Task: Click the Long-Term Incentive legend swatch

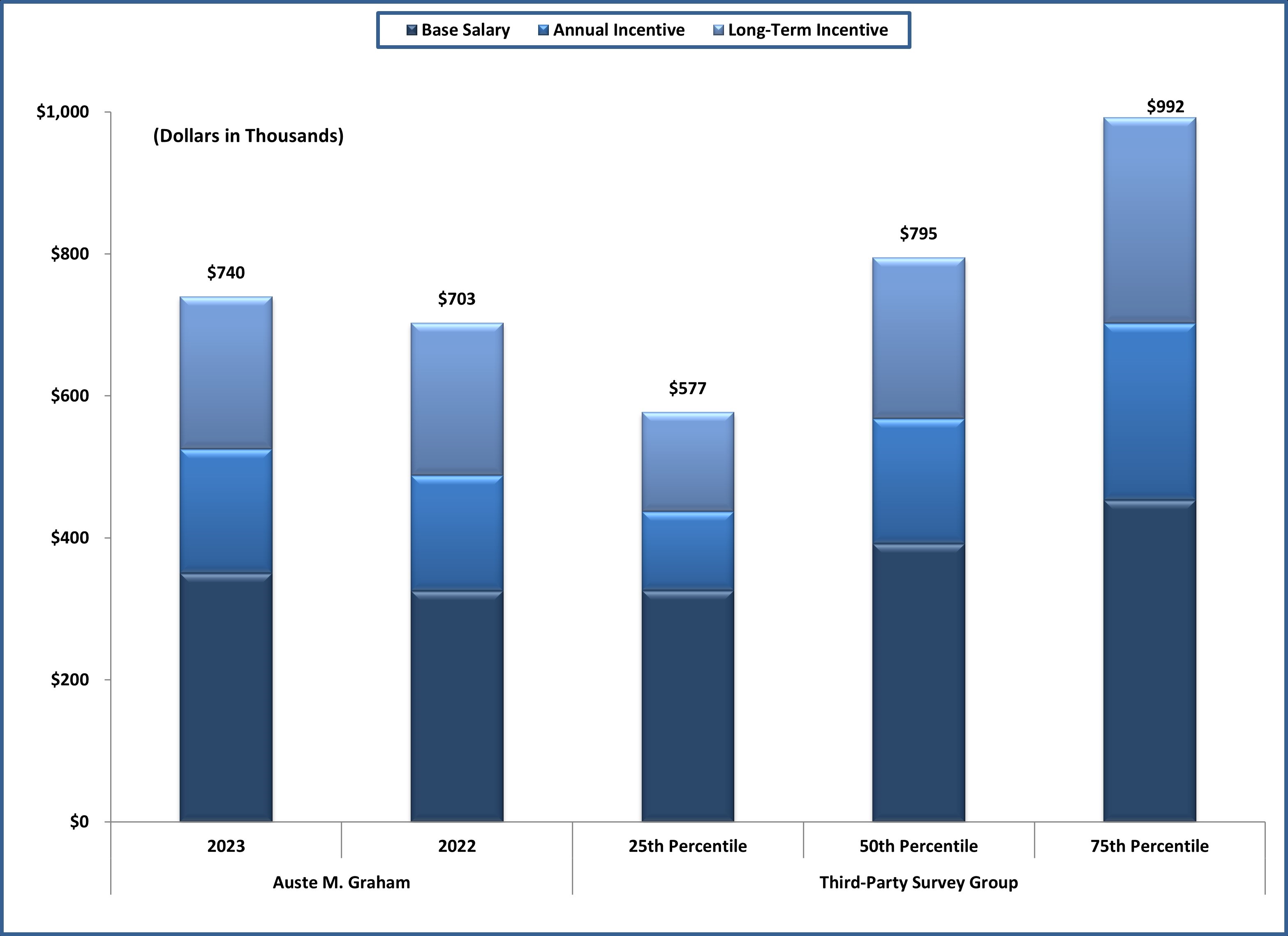Action: [718, 30]
